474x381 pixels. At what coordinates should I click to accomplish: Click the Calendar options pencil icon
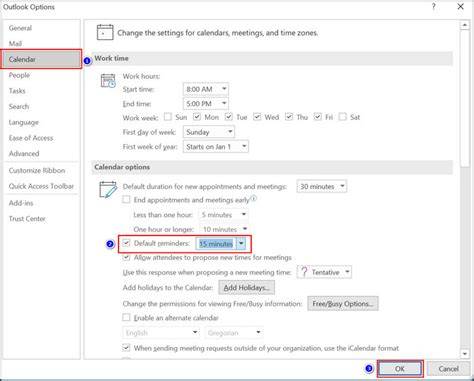(x=108, y=189)
